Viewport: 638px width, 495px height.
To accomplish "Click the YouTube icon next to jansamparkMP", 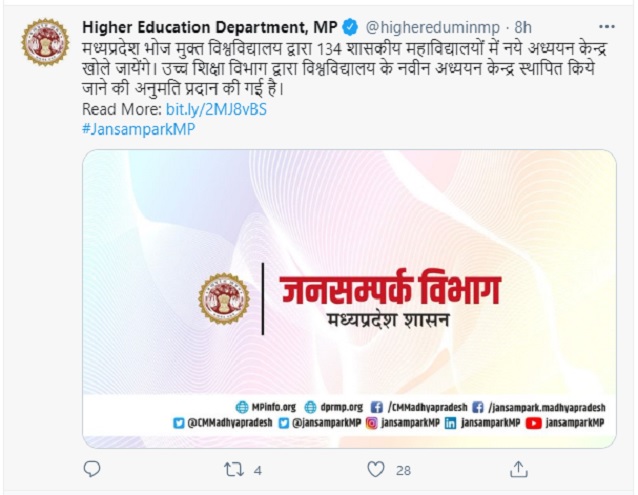I will pyautogui.click(x=533, y=423).
